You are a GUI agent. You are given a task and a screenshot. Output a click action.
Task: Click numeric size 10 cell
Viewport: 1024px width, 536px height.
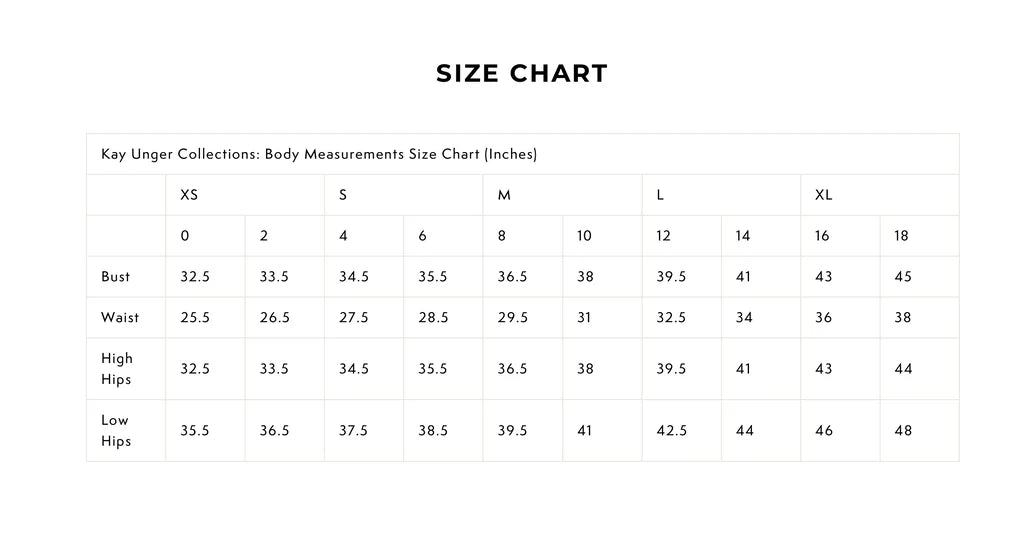pyautogui.click(x=584, y=236)
